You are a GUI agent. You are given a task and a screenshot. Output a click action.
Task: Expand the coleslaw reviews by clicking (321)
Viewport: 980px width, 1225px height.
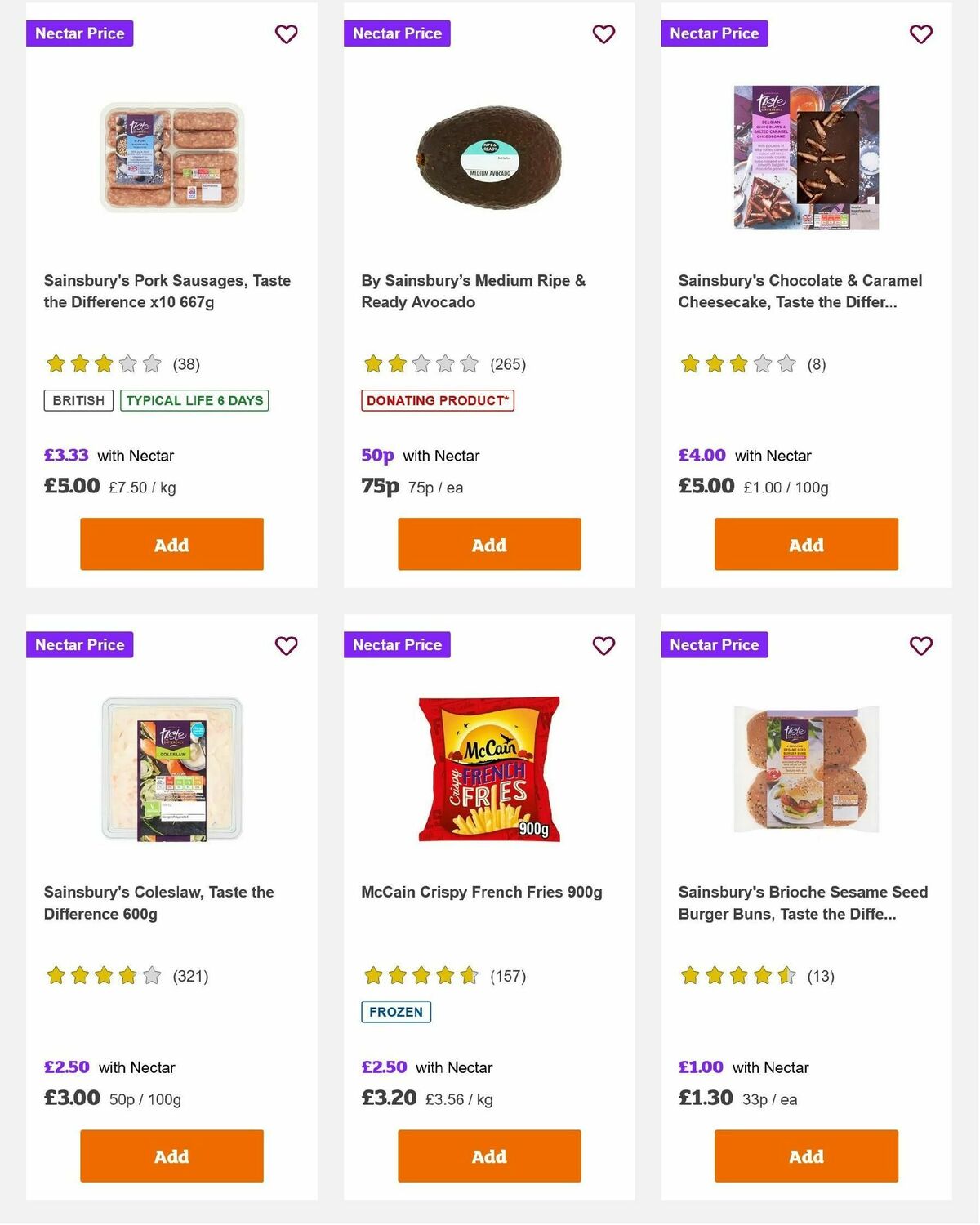pyautogui.click(x=190, y=975)
